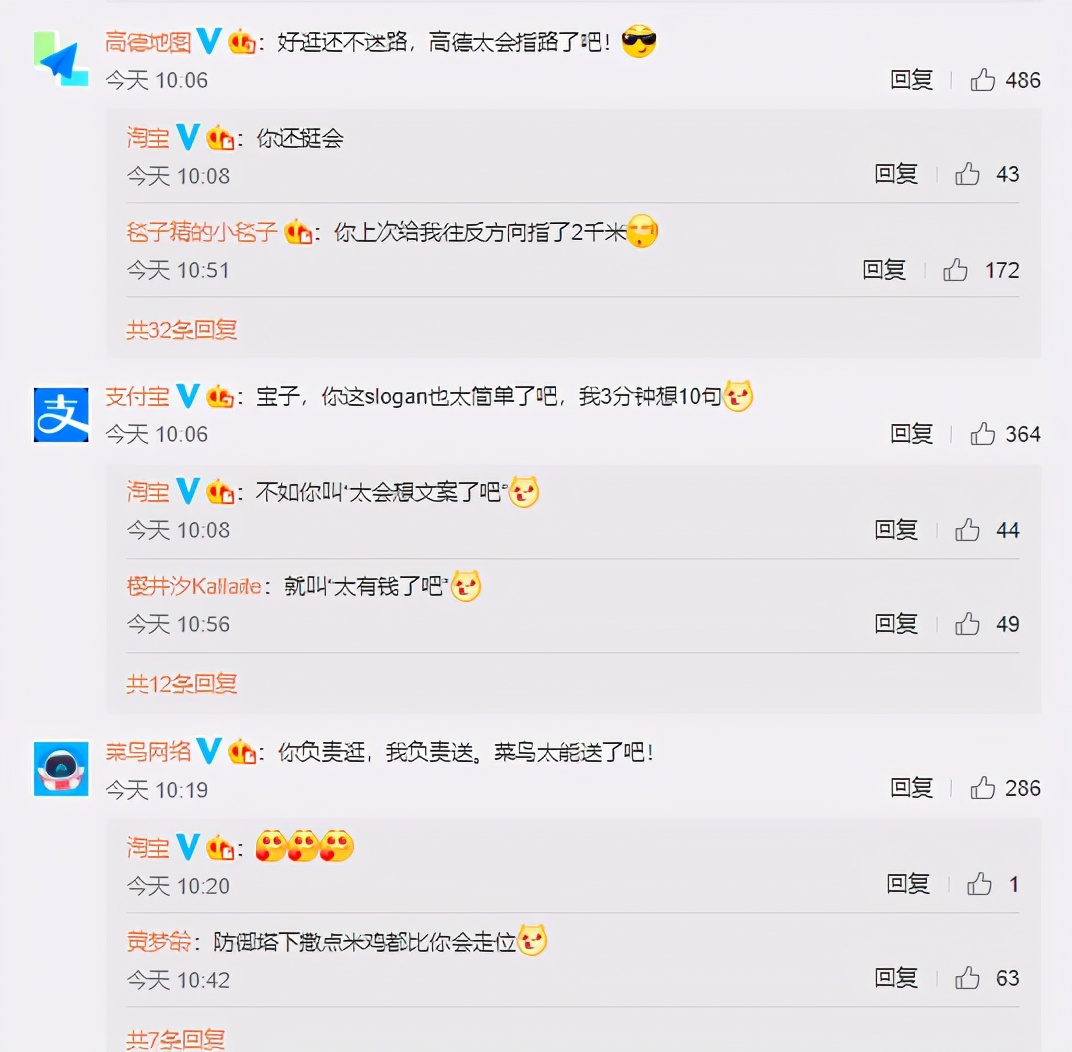This screenshot has width=1072, height=1052.
Task: Expand the 共32条回复 thread
Action: point(181,330)
